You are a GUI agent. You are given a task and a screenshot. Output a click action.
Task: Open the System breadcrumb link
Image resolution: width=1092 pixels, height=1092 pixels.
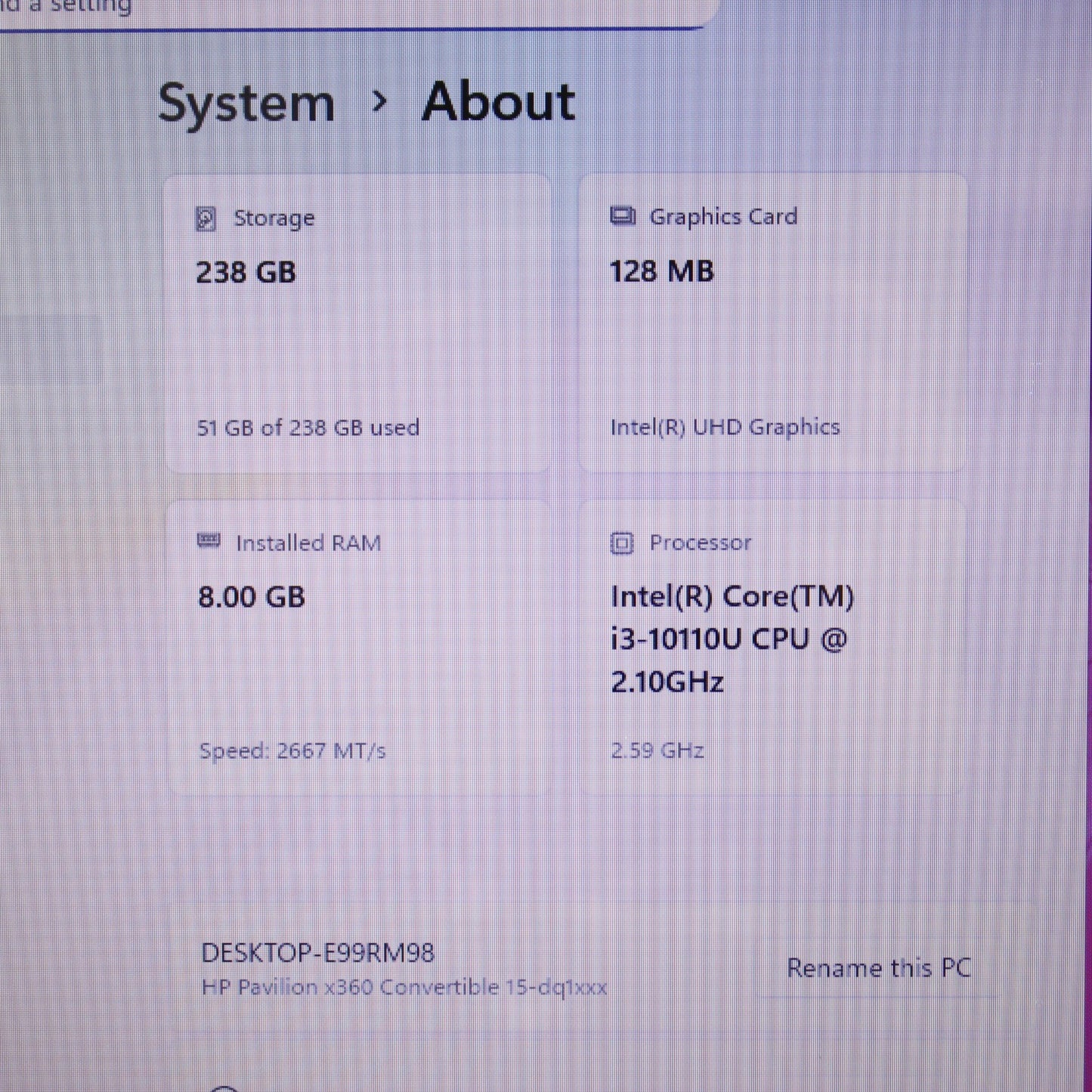[x=247, y=101]
